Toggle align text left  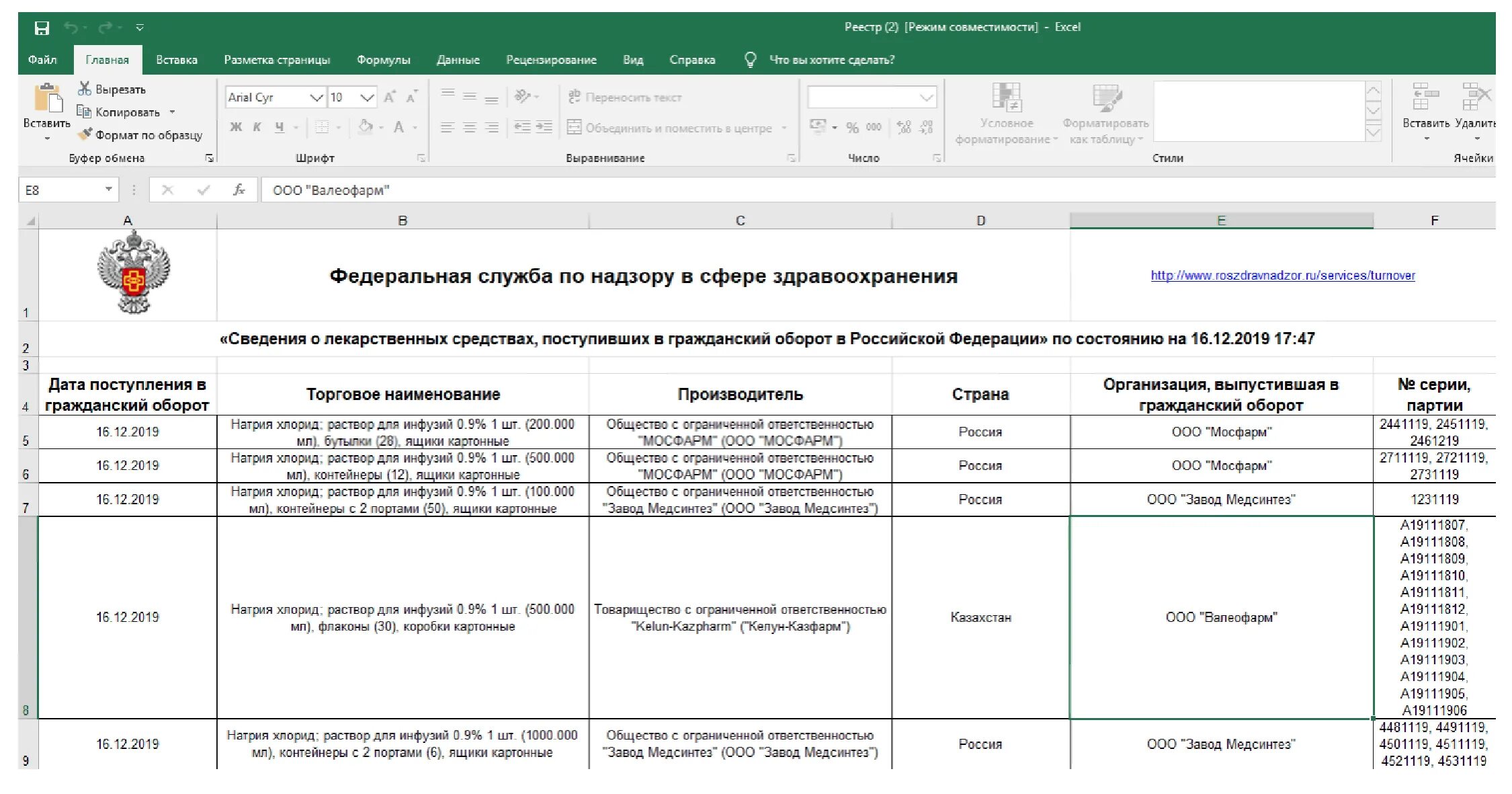click(x=448, y=127)
